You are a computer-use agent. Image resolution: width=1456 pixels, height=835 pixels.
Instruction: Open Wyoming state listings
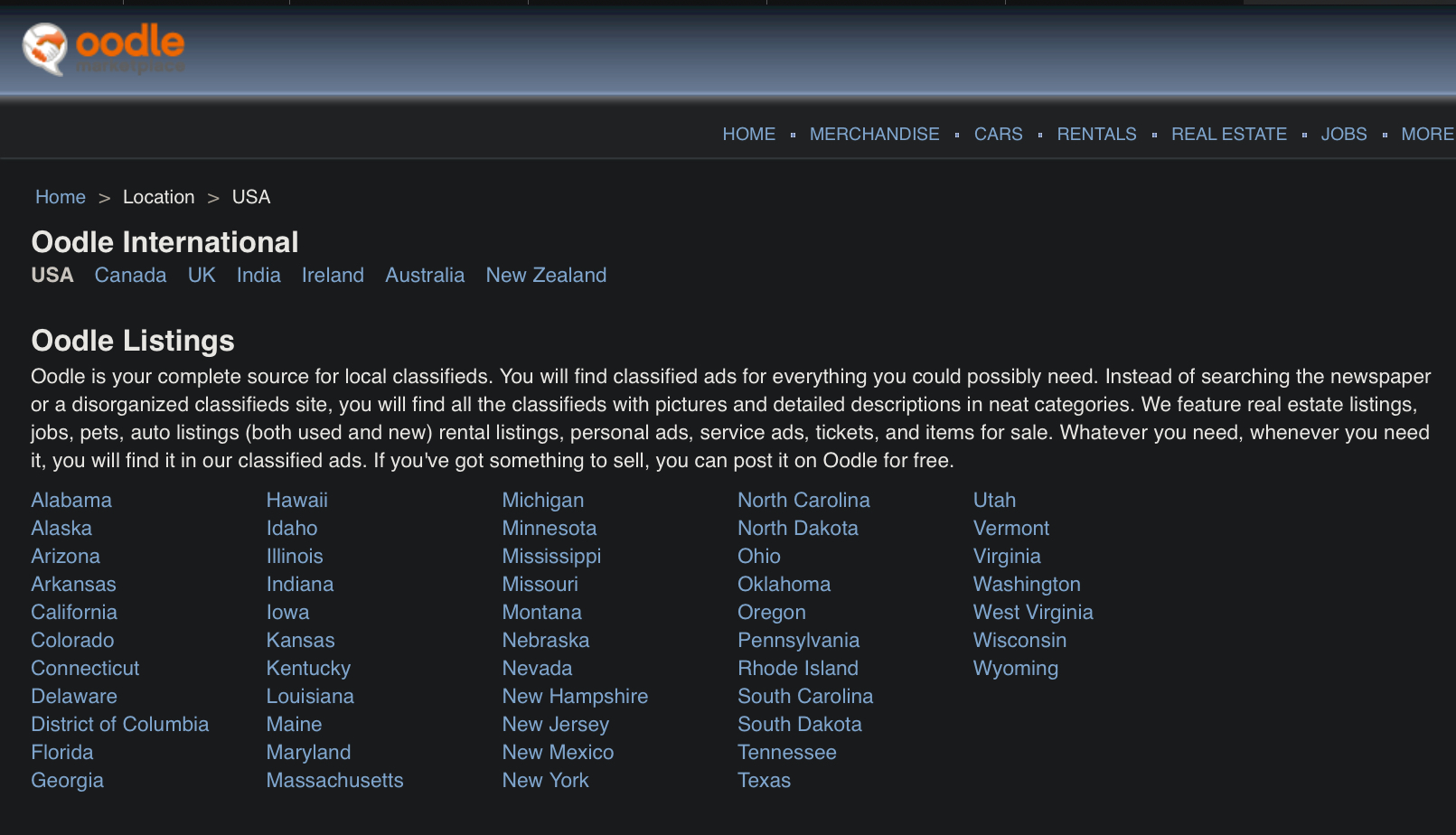(1016, 669)
